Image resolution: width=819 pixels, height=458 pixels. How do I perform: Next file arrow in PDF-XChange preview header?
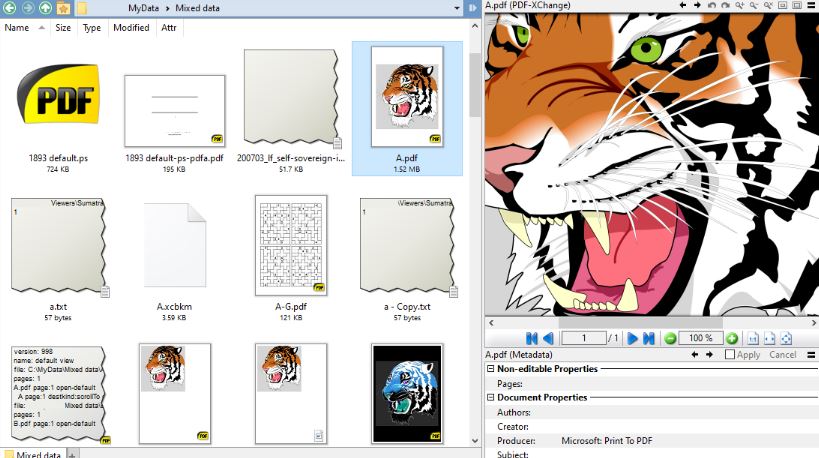(x=697, y=5)
